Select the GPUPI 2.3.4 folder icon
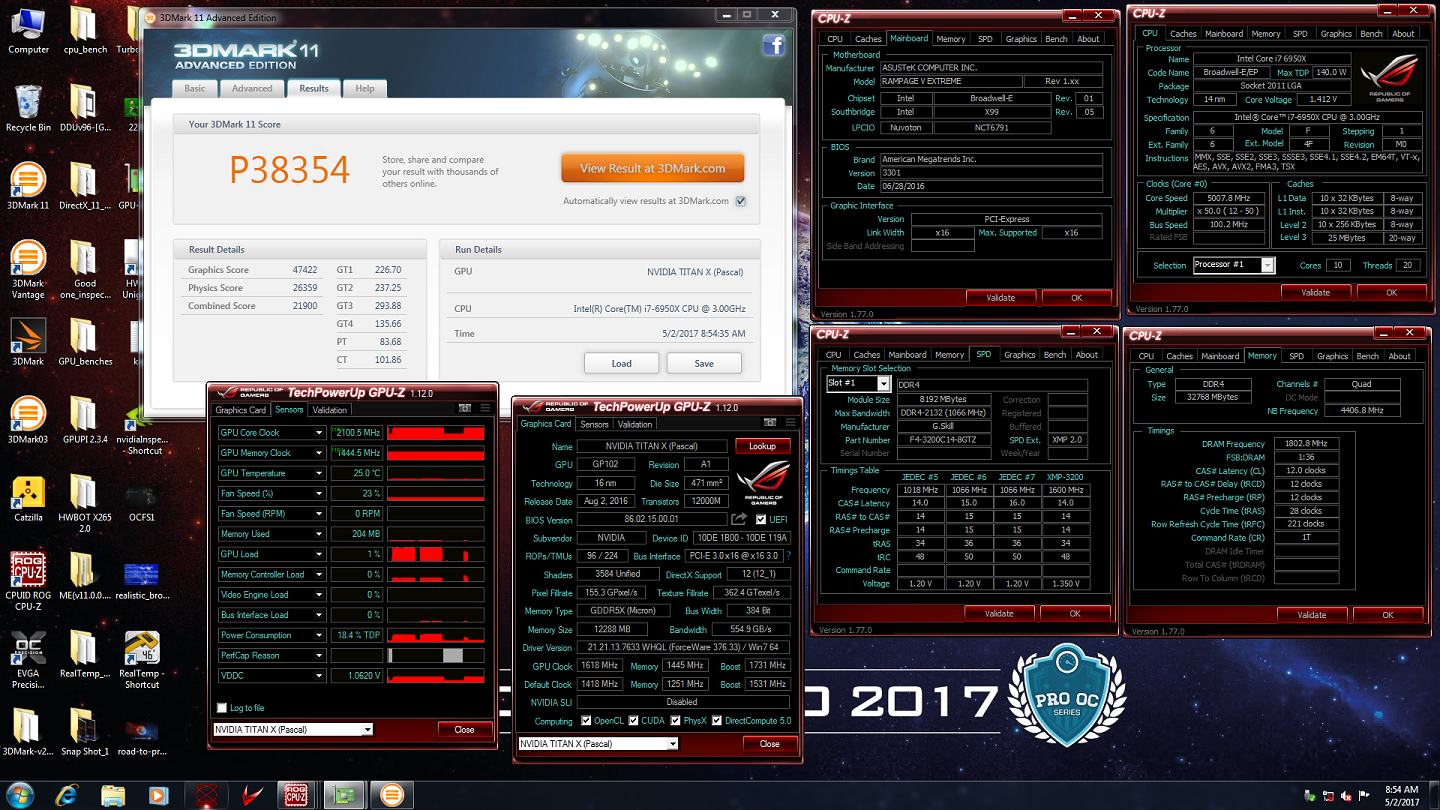The width and height of the screenshot is (1440, 810). [85, 420]
